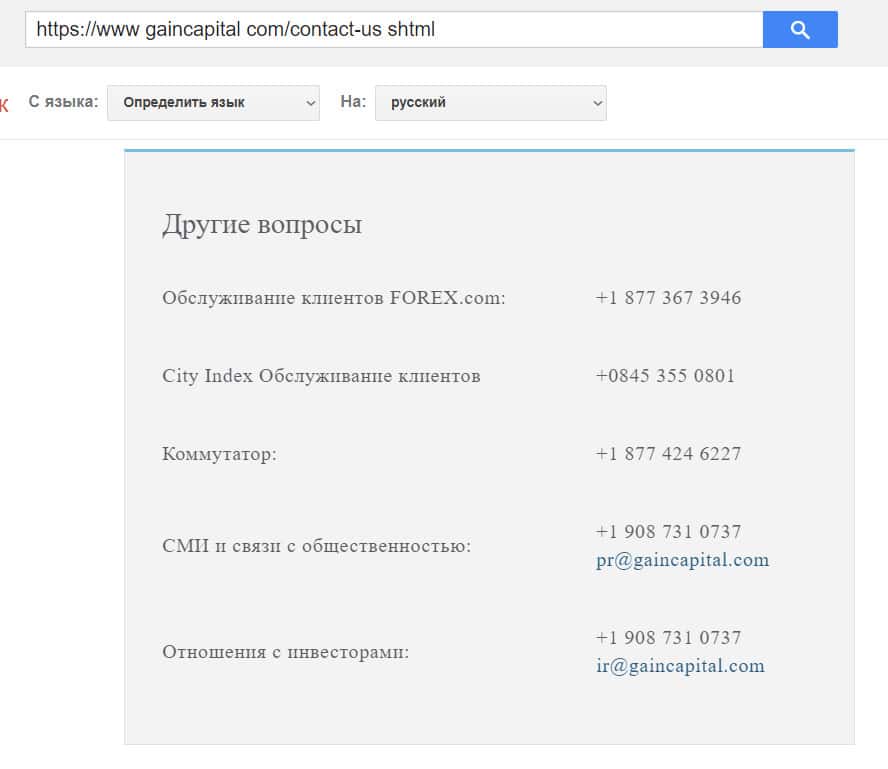Screen dimensions: 888x769
Task: Click the 'Коммутатор:' label
Action: (219, 454)
